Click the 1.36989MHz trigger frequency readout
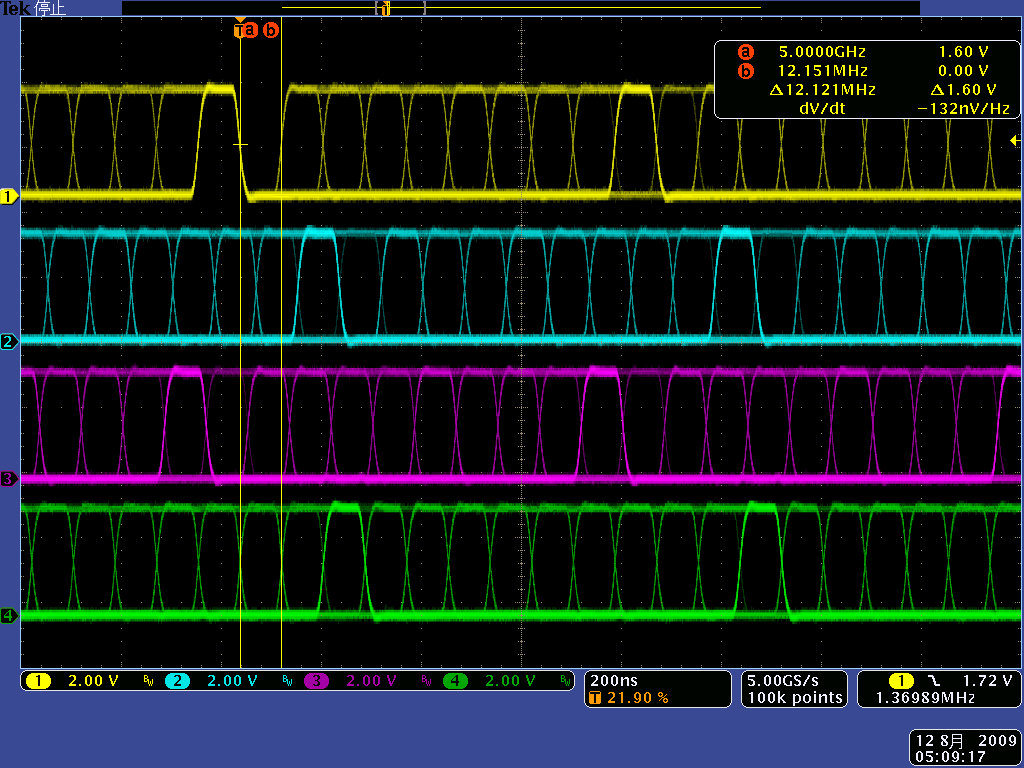 925,698
